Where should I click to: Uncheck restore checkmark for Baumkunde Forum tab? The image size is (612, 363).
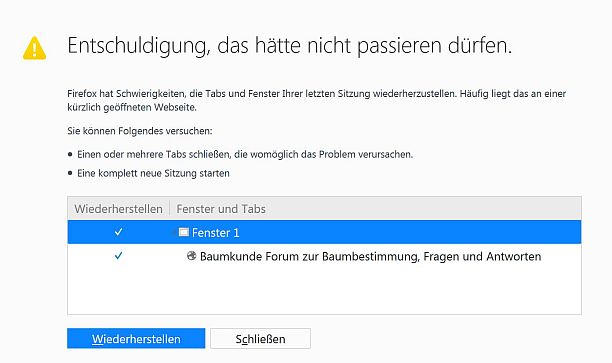click(x=119, y=256)
